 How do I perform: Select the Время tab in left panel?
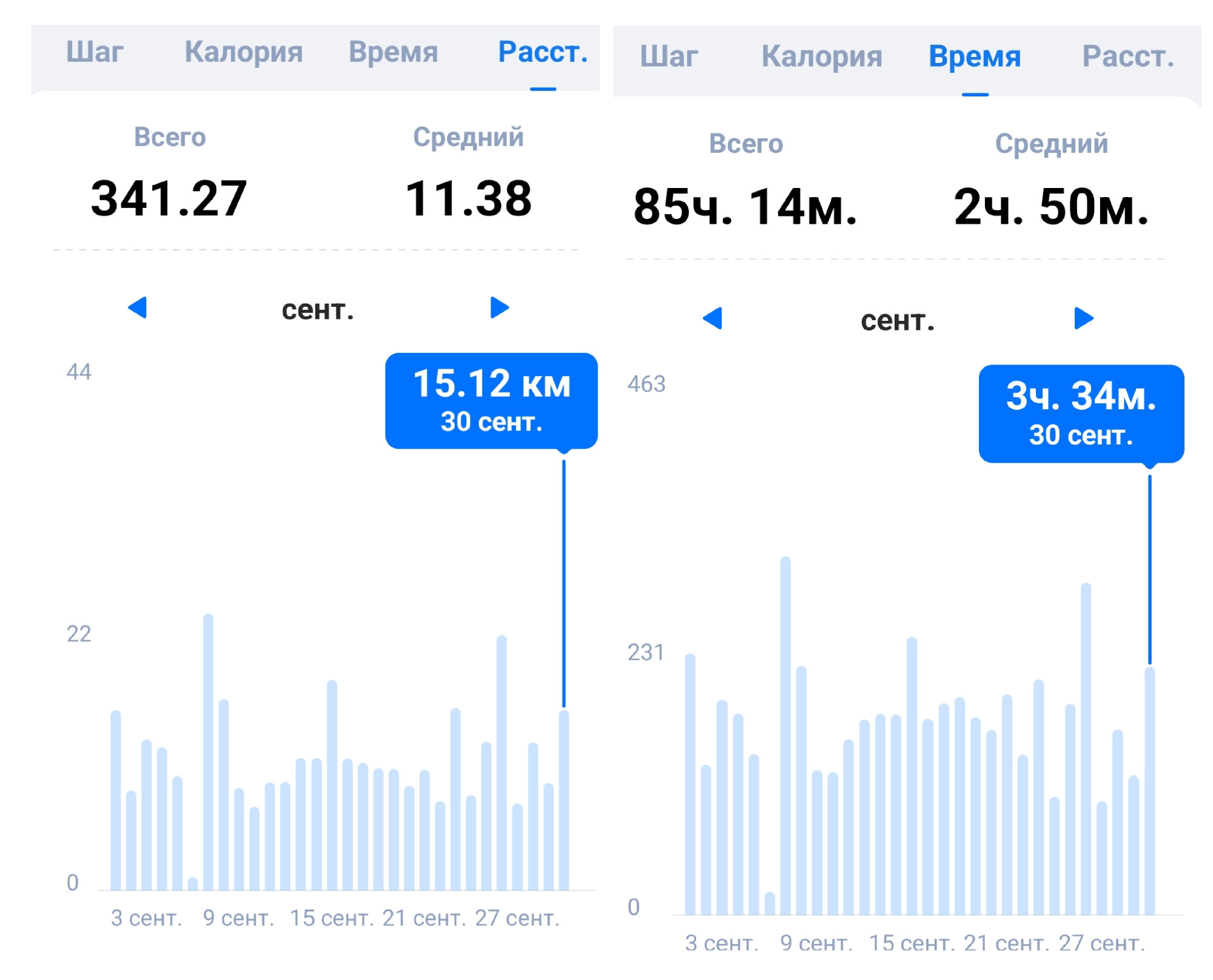pos(393,52)
